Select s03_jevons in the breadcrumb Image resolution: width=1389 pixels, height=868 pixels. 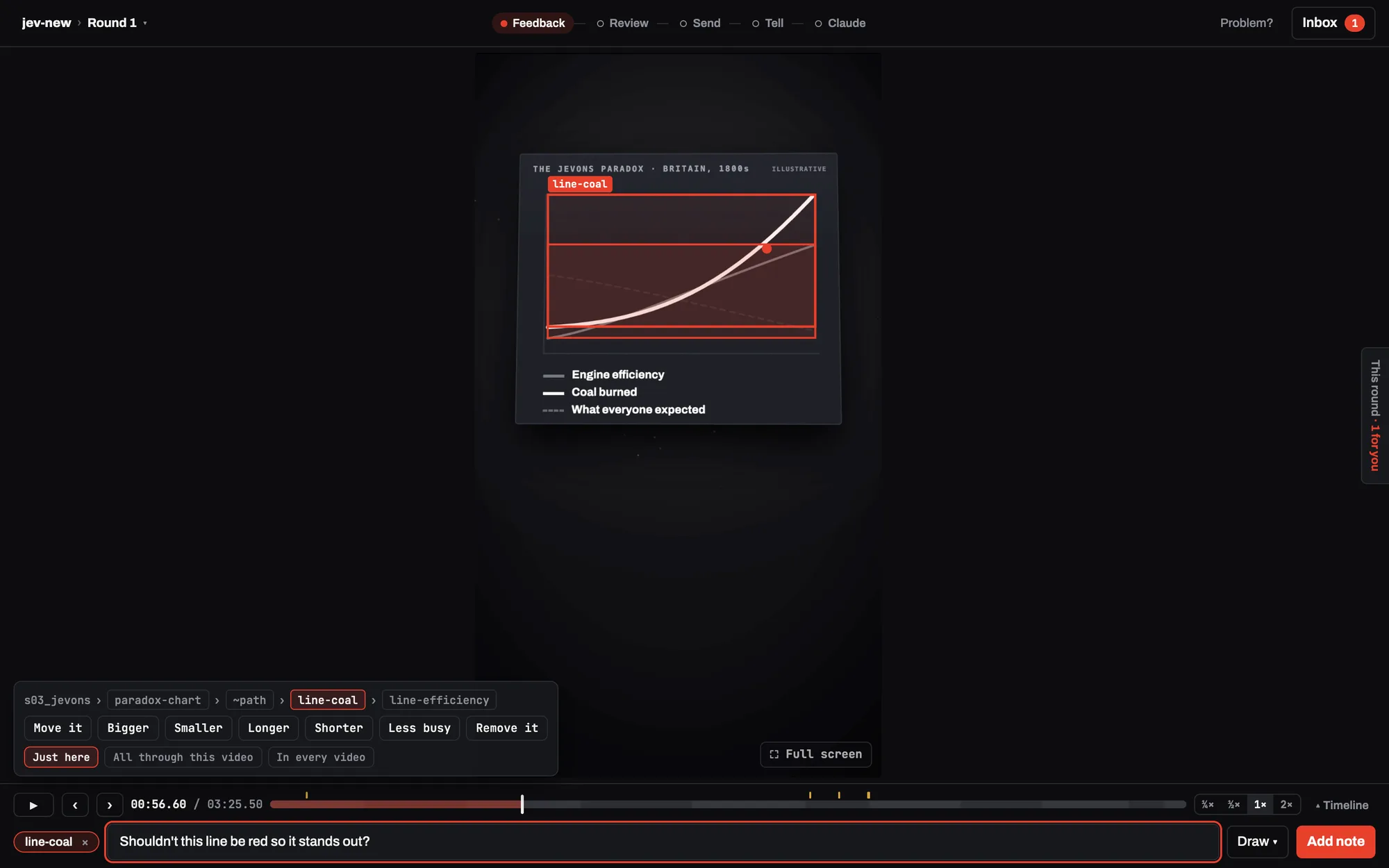coord(57,700)
